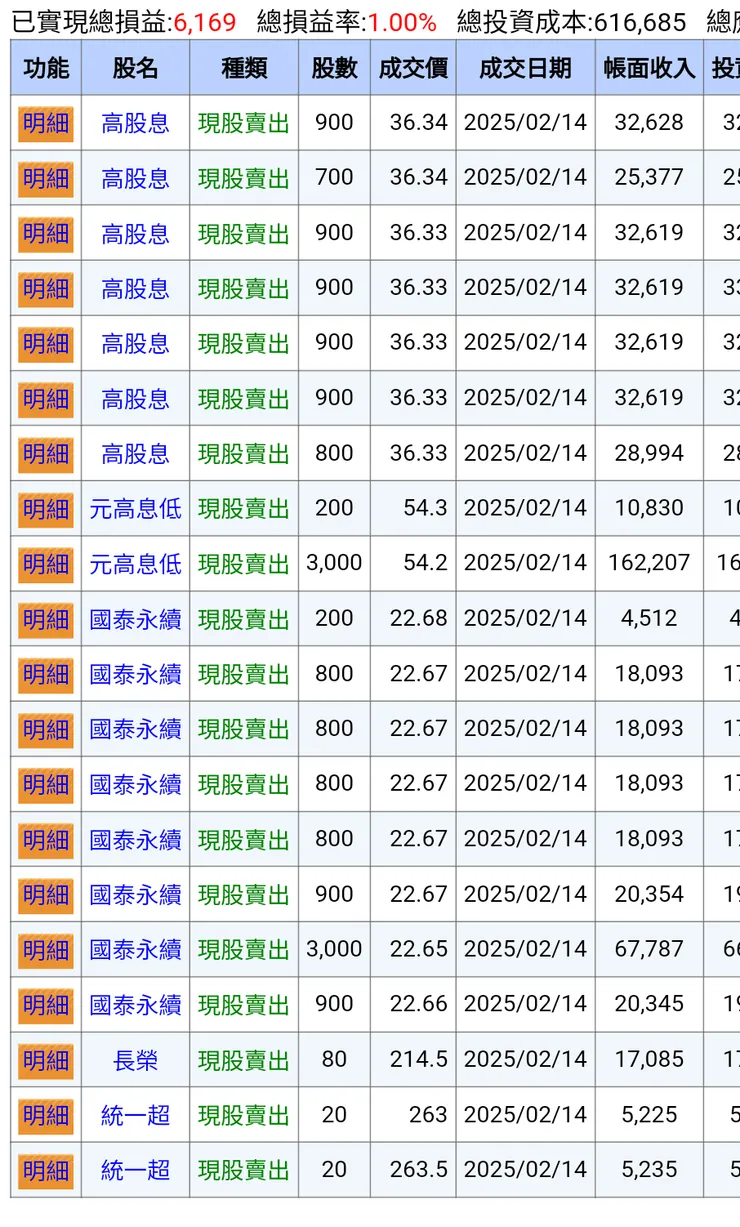
Task: Click 國泰永續 link in the 4,512 income row
Action: pos(135,619)
